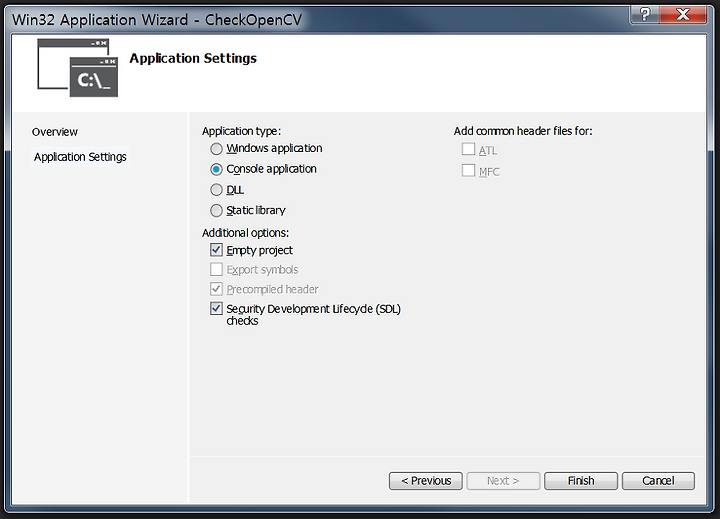Click the Application Settings heading text
The height and width of the screenshot is (519, 720).
coord(193,58)
